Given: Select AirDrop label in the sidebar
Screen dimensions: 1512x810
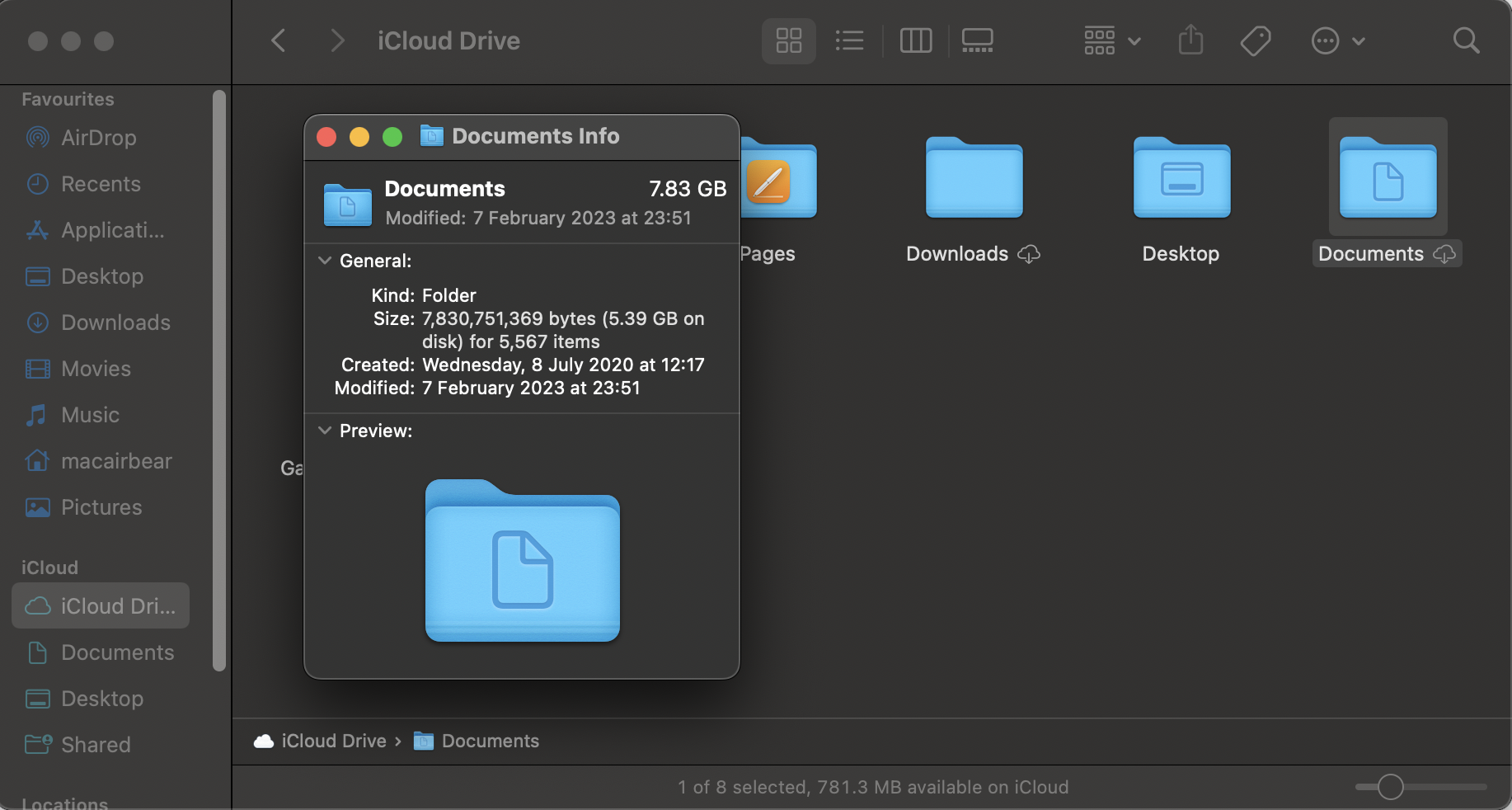Looking at the screenshot, I should coord(99,138).
